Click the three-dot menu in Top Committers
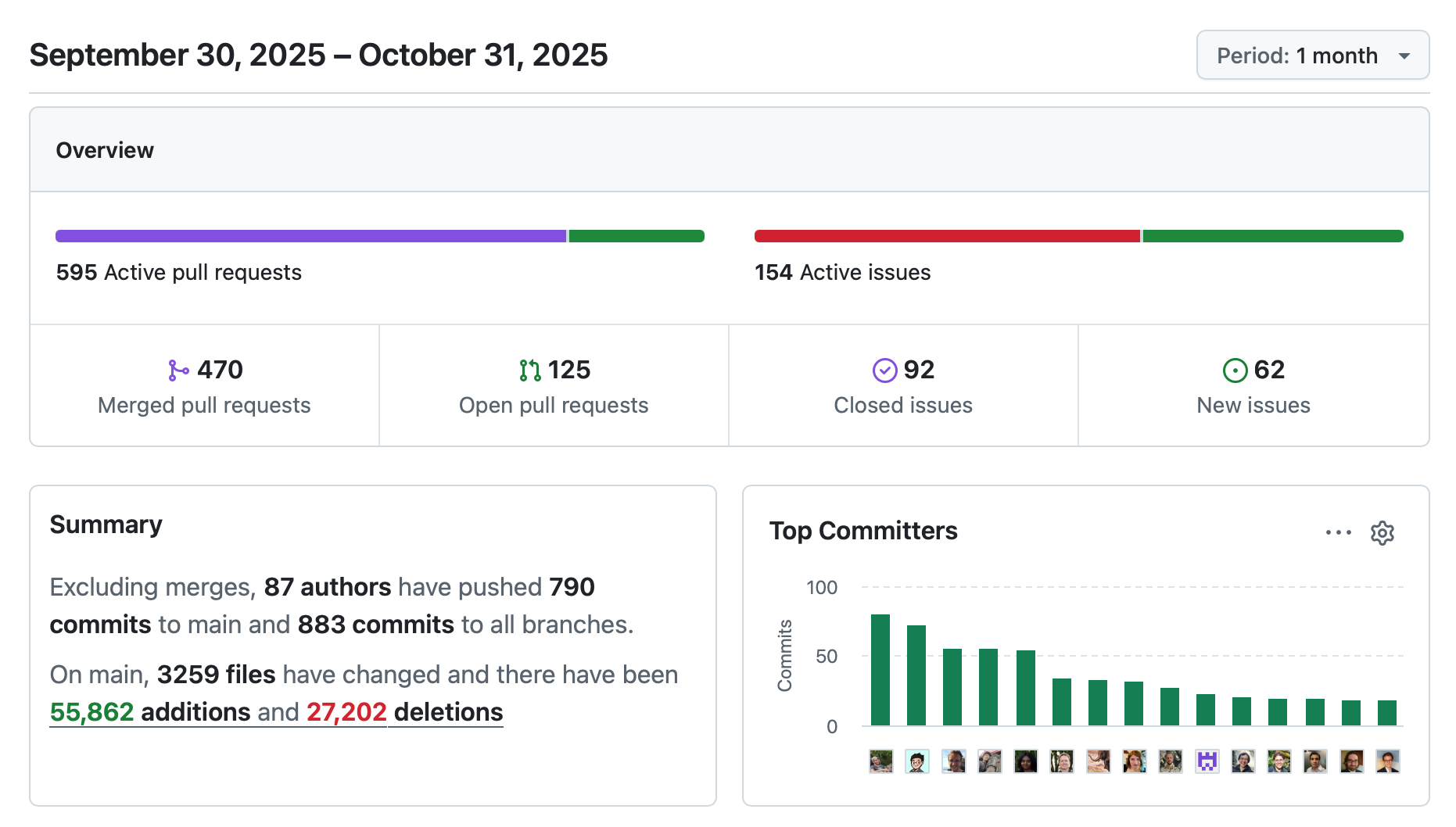This screenshot has height=827, width=1456. (1338, 533)
